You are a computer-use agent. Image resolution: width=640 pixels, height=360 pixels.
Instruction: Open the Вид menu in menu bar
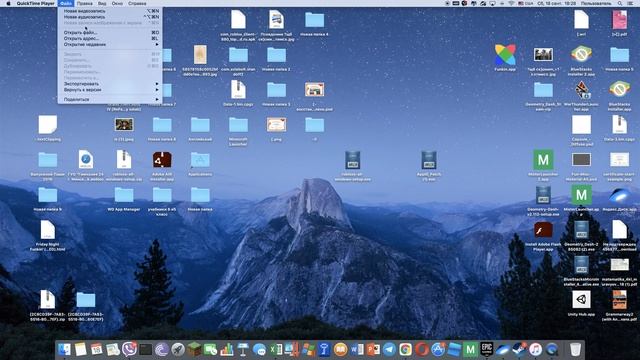(102, 3)
